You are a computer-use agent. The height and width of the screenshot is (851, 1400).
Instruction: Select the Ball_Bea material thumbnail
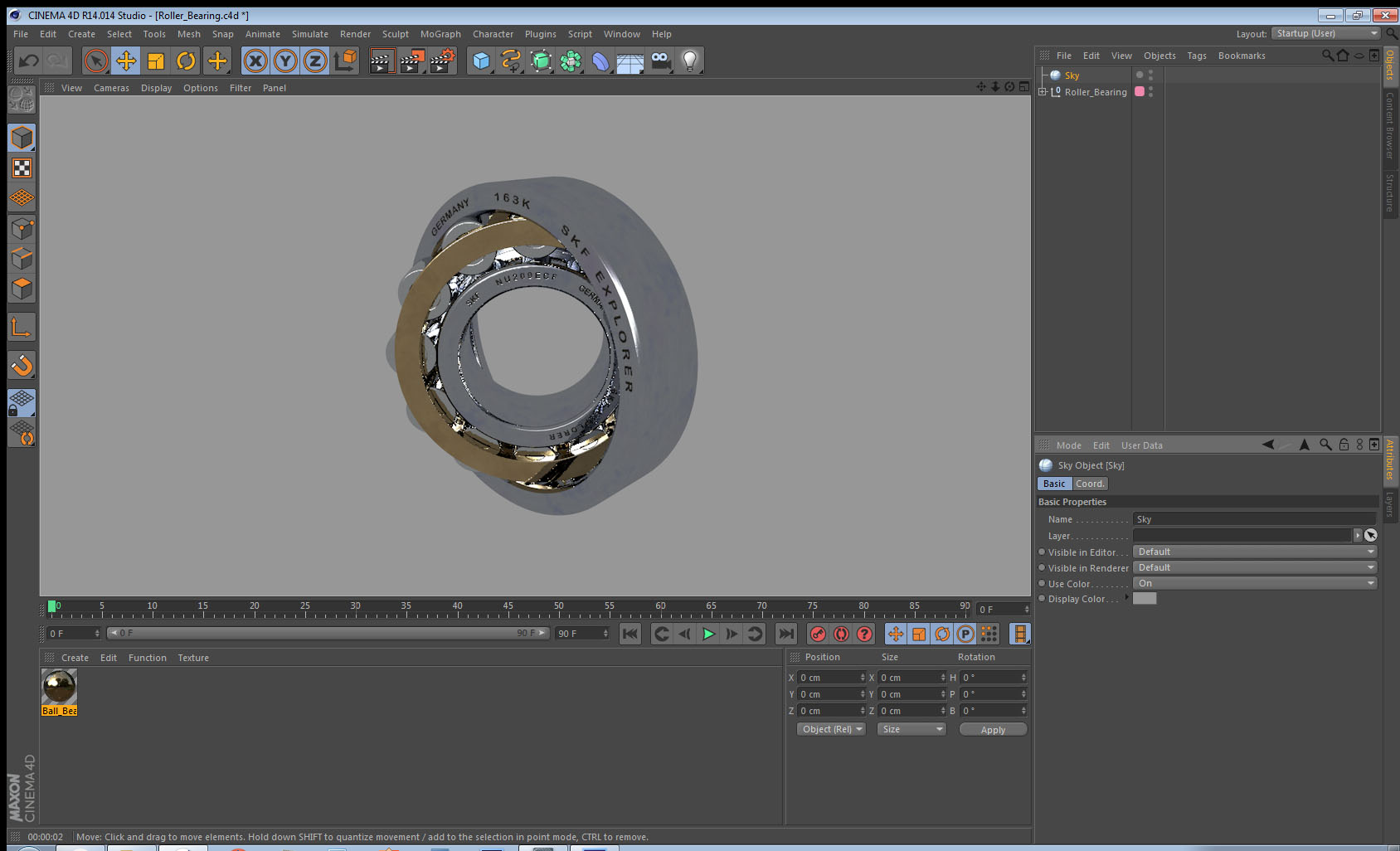60,687
